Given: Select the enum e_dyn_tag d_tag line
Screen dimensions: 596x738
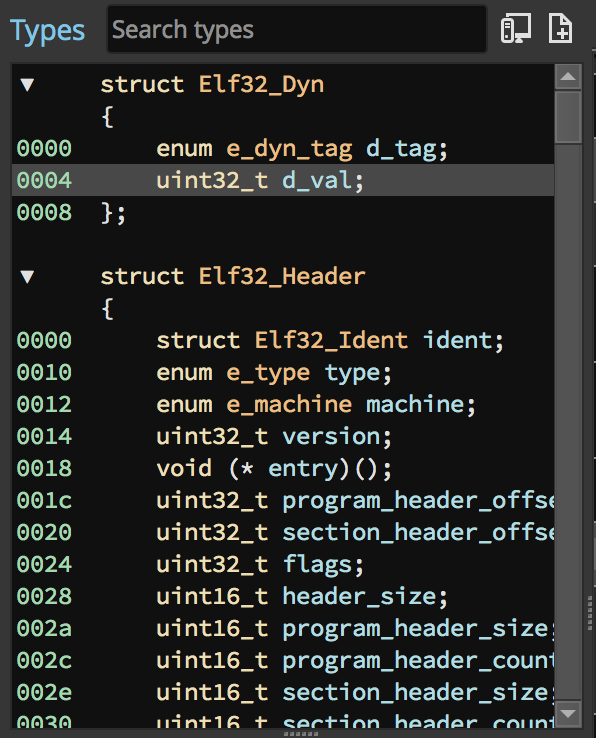Looking at the screenshot, I should coord(282,149).
